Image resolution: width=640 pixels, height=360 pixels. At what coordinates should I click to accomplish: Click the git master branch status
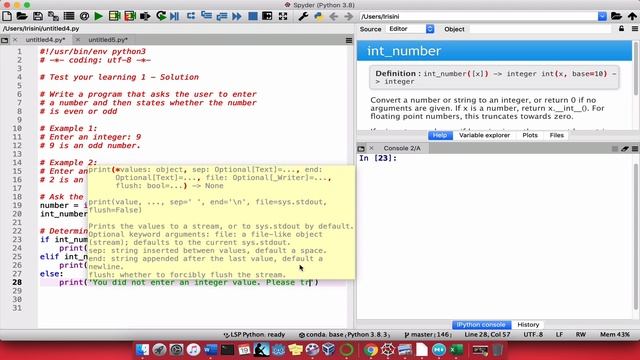coord(428,334)
